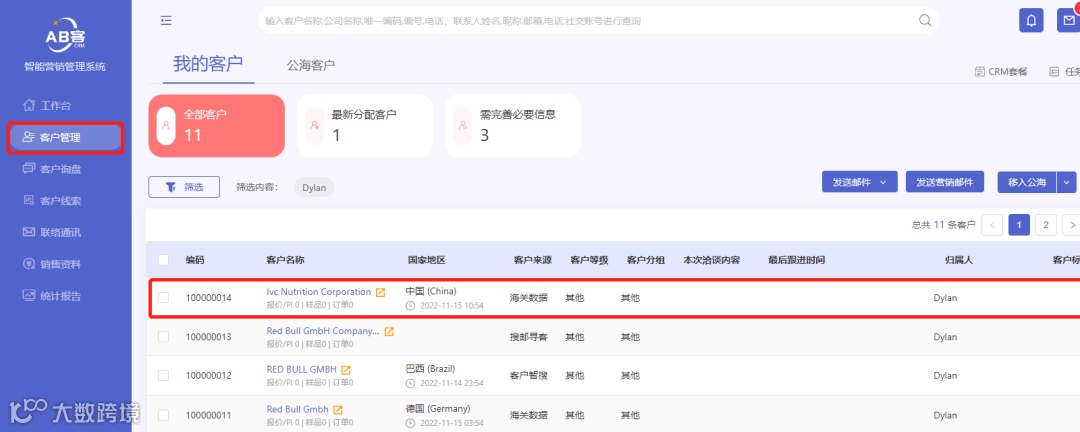1080x432 pixels.
Task: Click the 归属人 column header
Action: click(959, 260)
